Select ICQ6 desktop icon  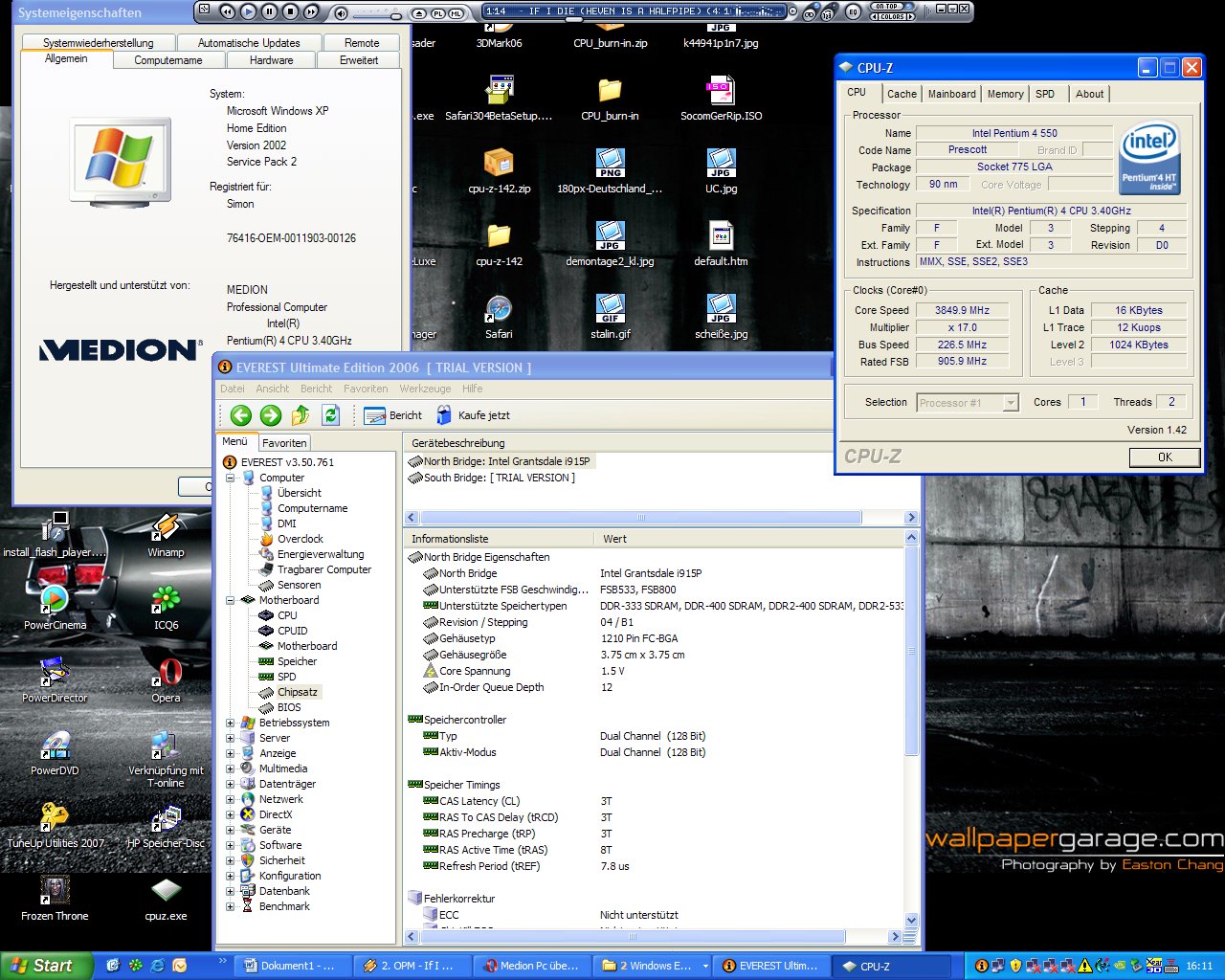(166, 607)
